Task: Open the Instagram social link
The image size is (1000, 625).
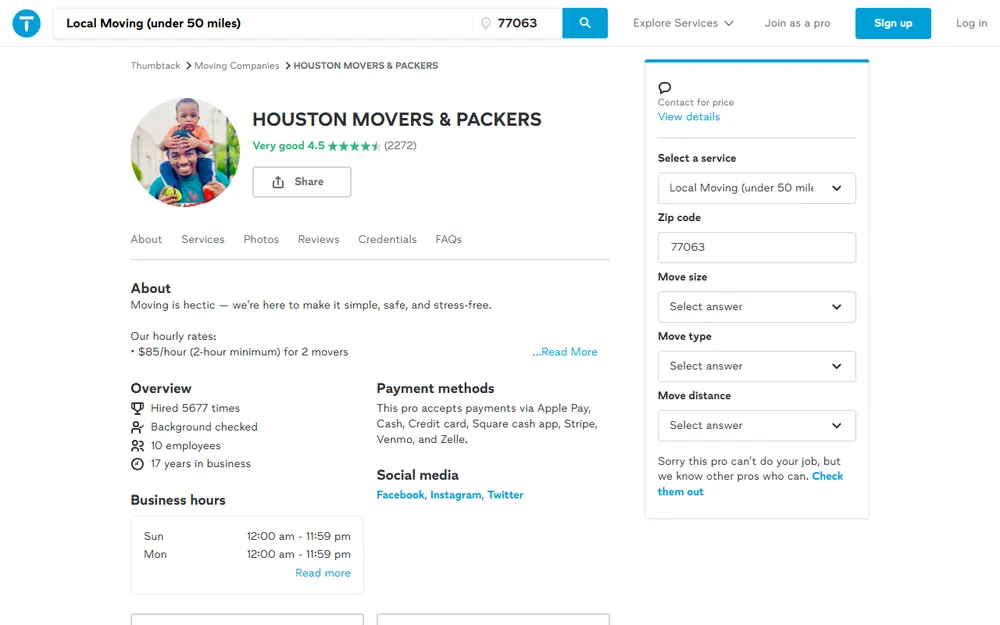Action: coord(455,495)
